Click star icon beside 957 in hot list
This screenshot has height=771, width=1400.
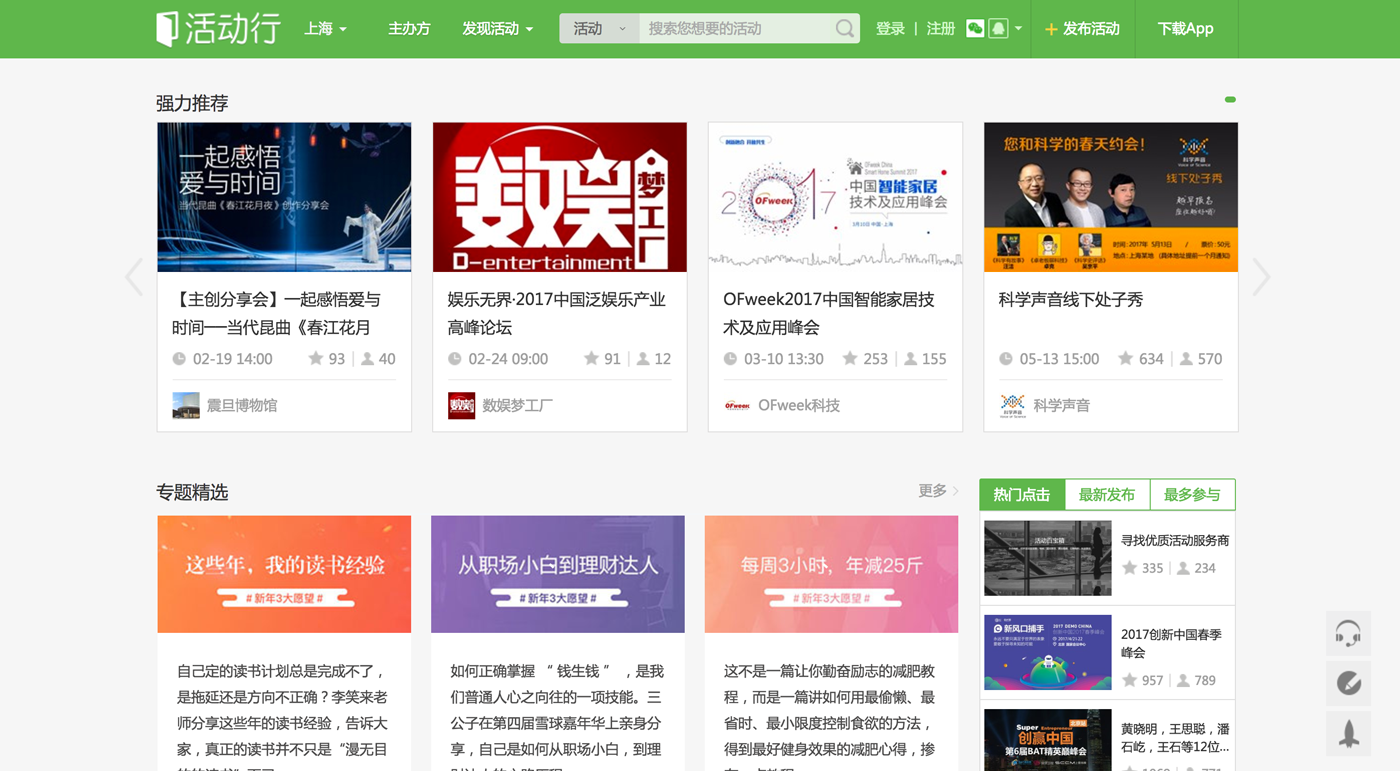pyautogui.click(x=1129, y=680)
